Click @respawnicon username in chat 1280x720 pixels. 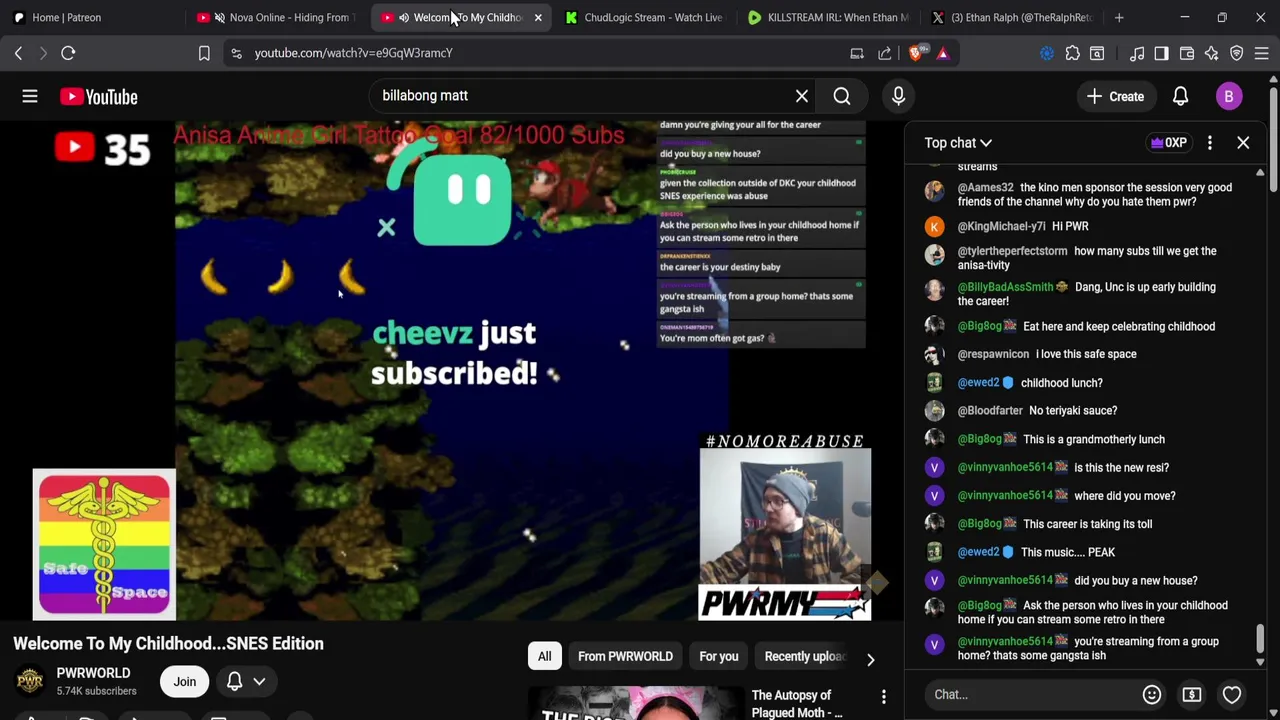pyautogui.click(x=993, y=354)
